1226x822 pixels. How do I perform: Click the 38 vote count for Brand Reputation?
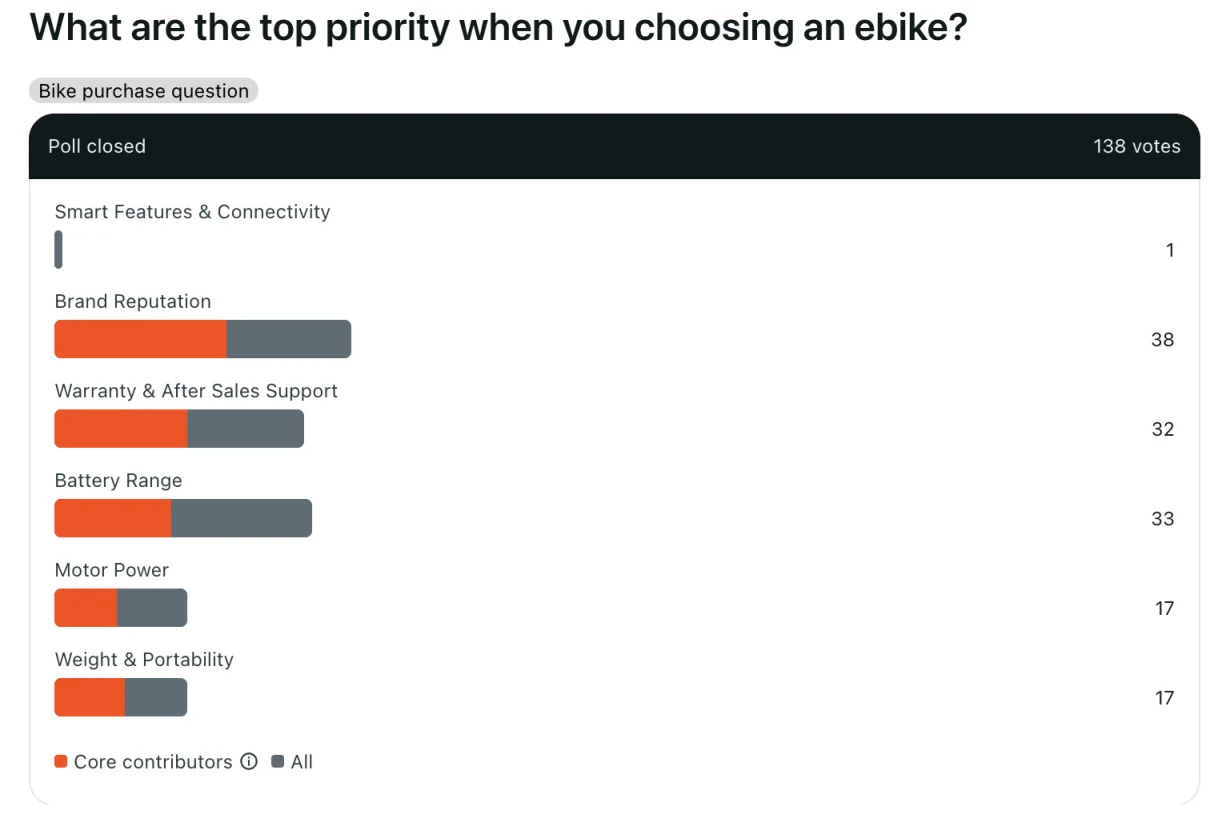1162,339
